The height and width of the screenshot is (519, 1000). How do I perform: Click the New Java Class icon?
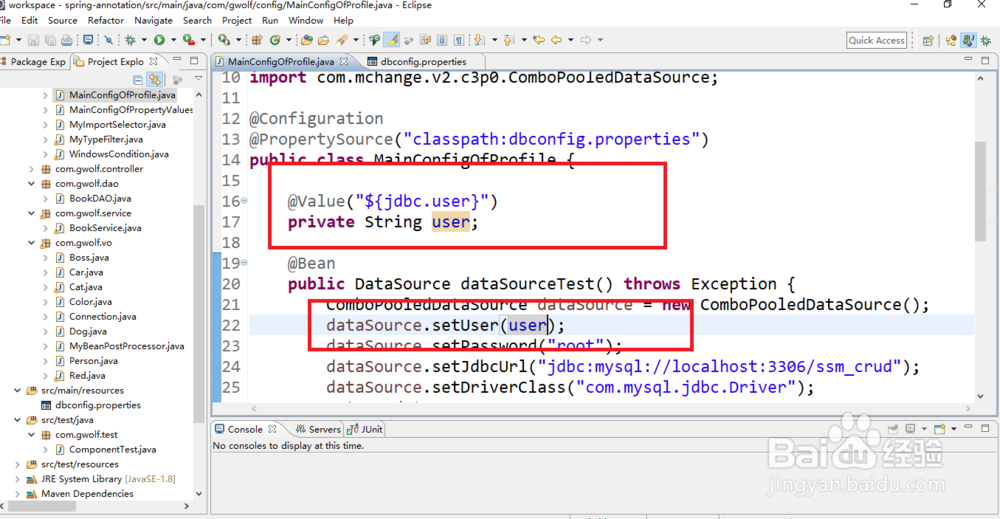coord(275,40)
